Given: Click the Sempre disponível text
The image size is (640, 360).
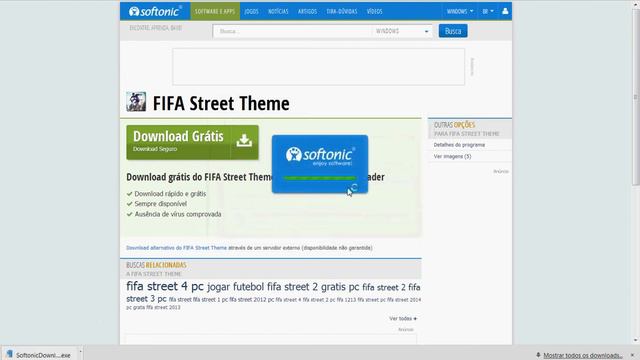Looking at the screenshot, I should point(160,204).
